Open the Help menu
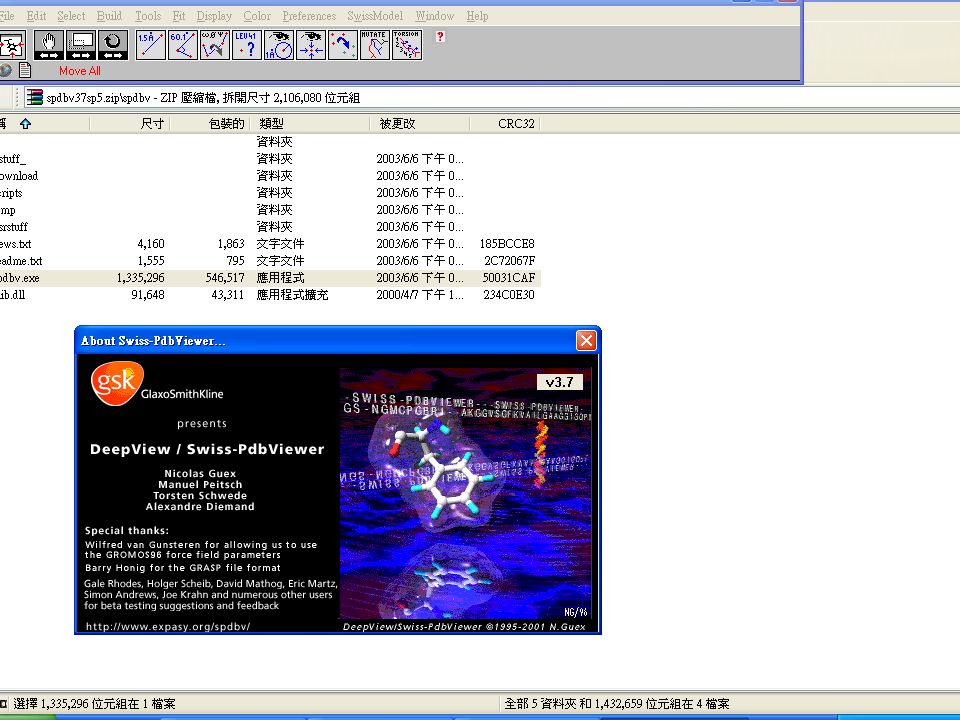 (x=477, y=16)
